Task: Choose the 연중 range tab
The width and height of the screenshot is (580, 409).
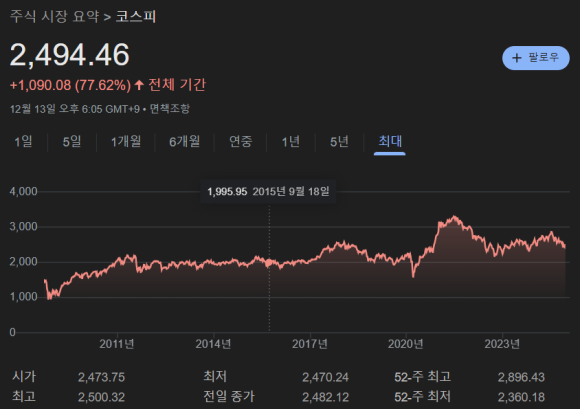Action: pyautogui.click(x=240, y=142)
